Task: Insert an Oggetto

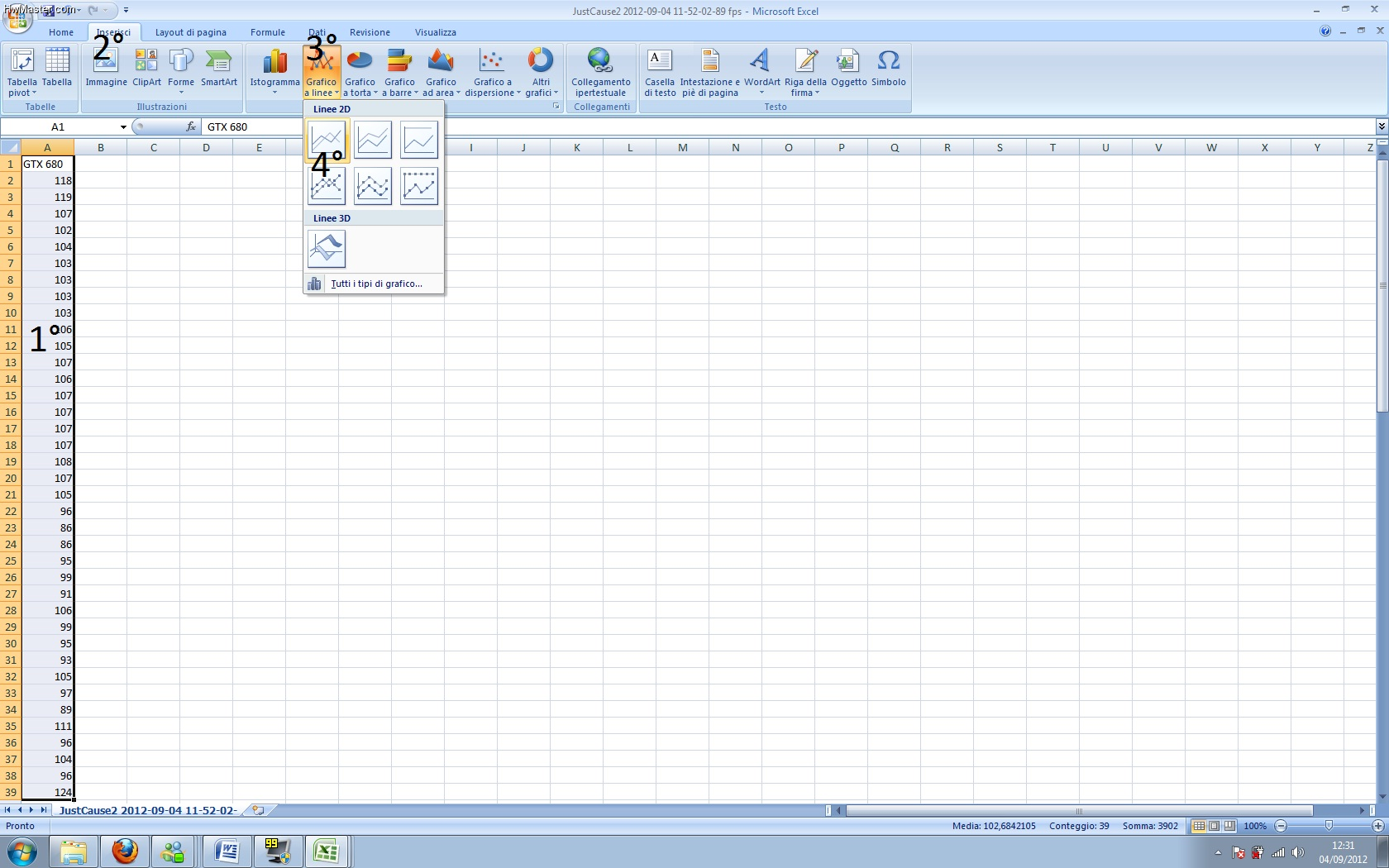Action: pos(849,68)
